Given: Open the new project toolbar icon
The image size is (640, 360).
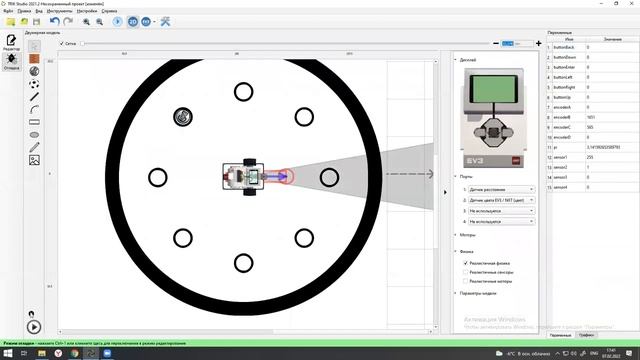Looking at the screenshot, I should point(11,22).
